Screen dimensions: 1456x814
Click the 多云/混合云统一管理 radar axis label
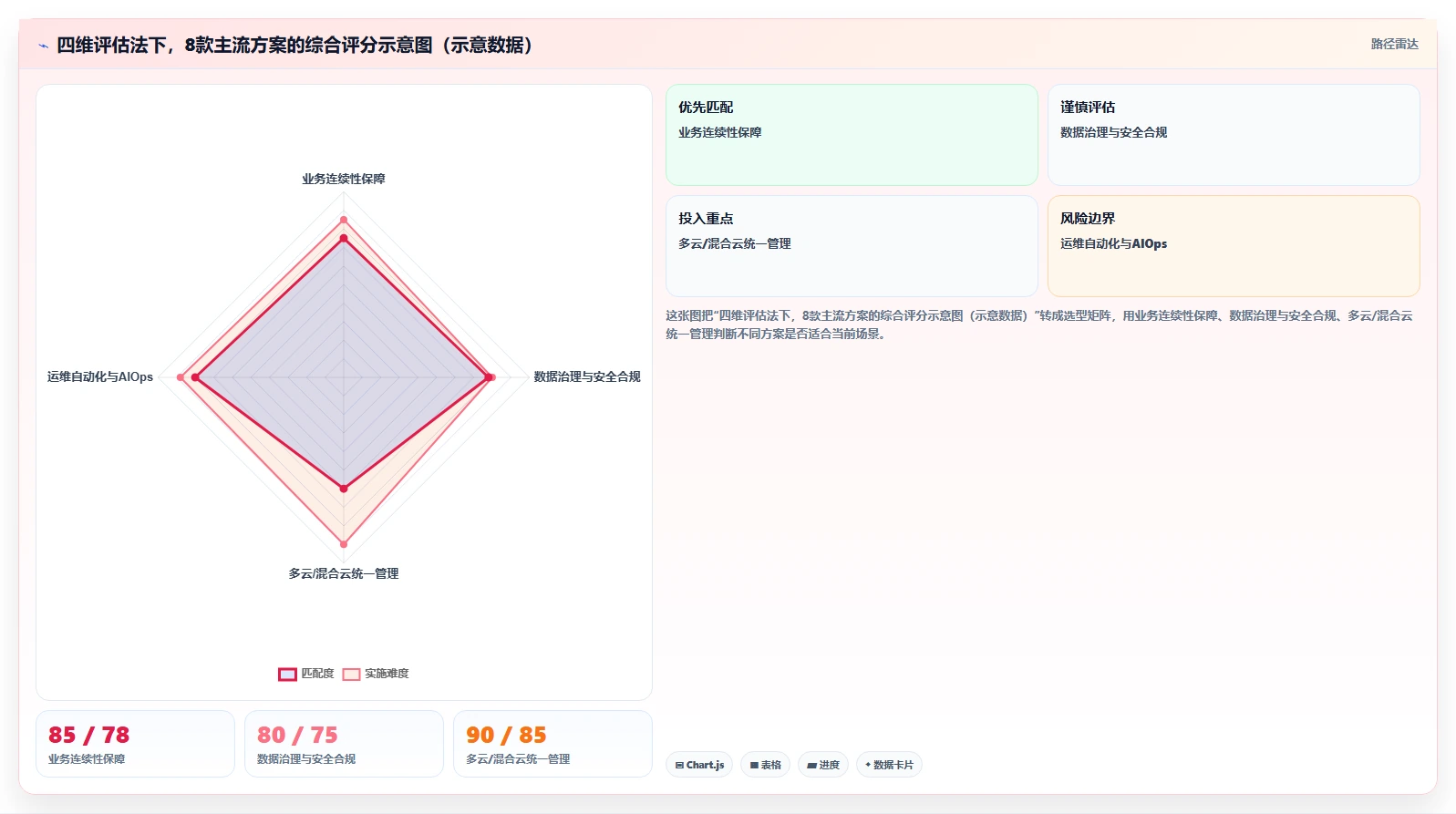pyautogui.click(x=344, y=573)
